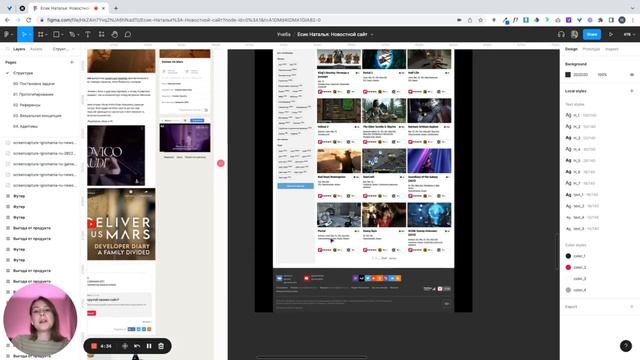640x360 pixels.
Task: Switch to the Prototype tab
Action: tap(591, 49)
